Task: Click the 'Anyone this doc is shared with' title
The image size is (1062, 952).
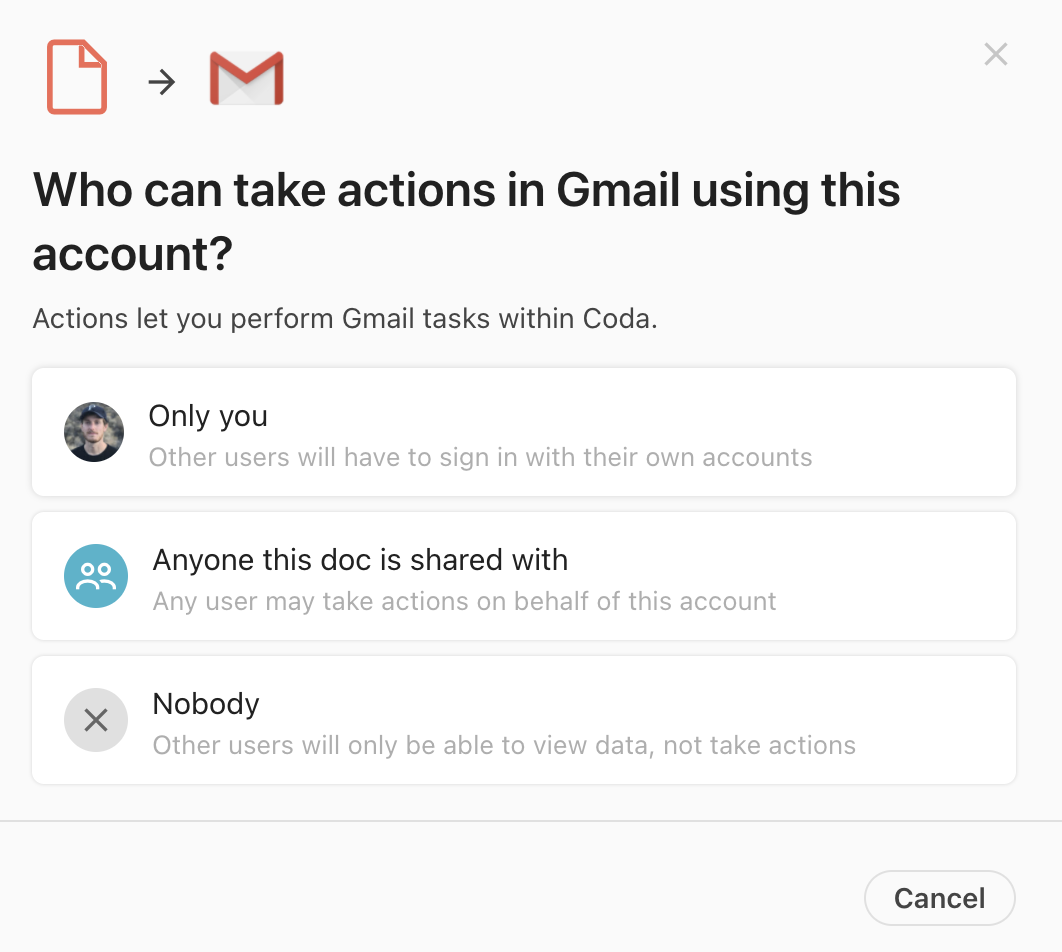Action: click(360, 560)
